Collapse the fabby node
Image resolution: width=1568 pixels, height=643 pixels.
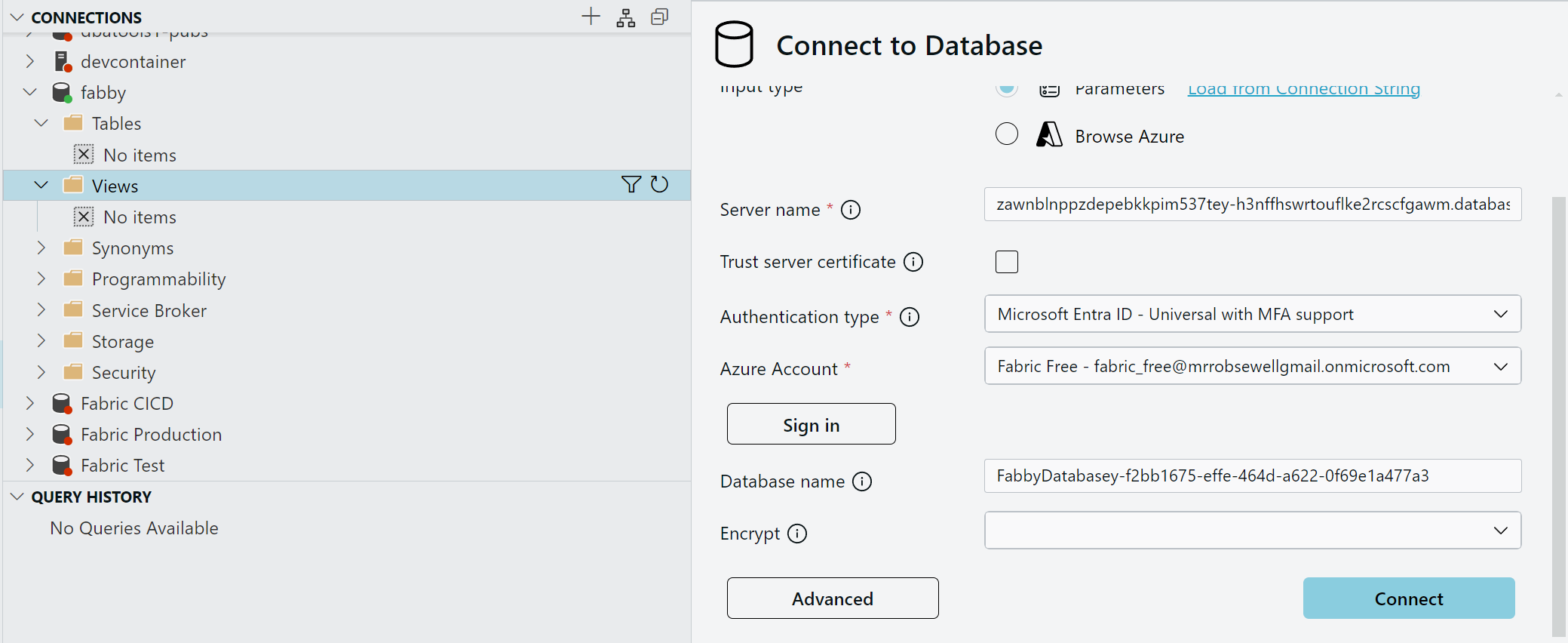(30, 92)
